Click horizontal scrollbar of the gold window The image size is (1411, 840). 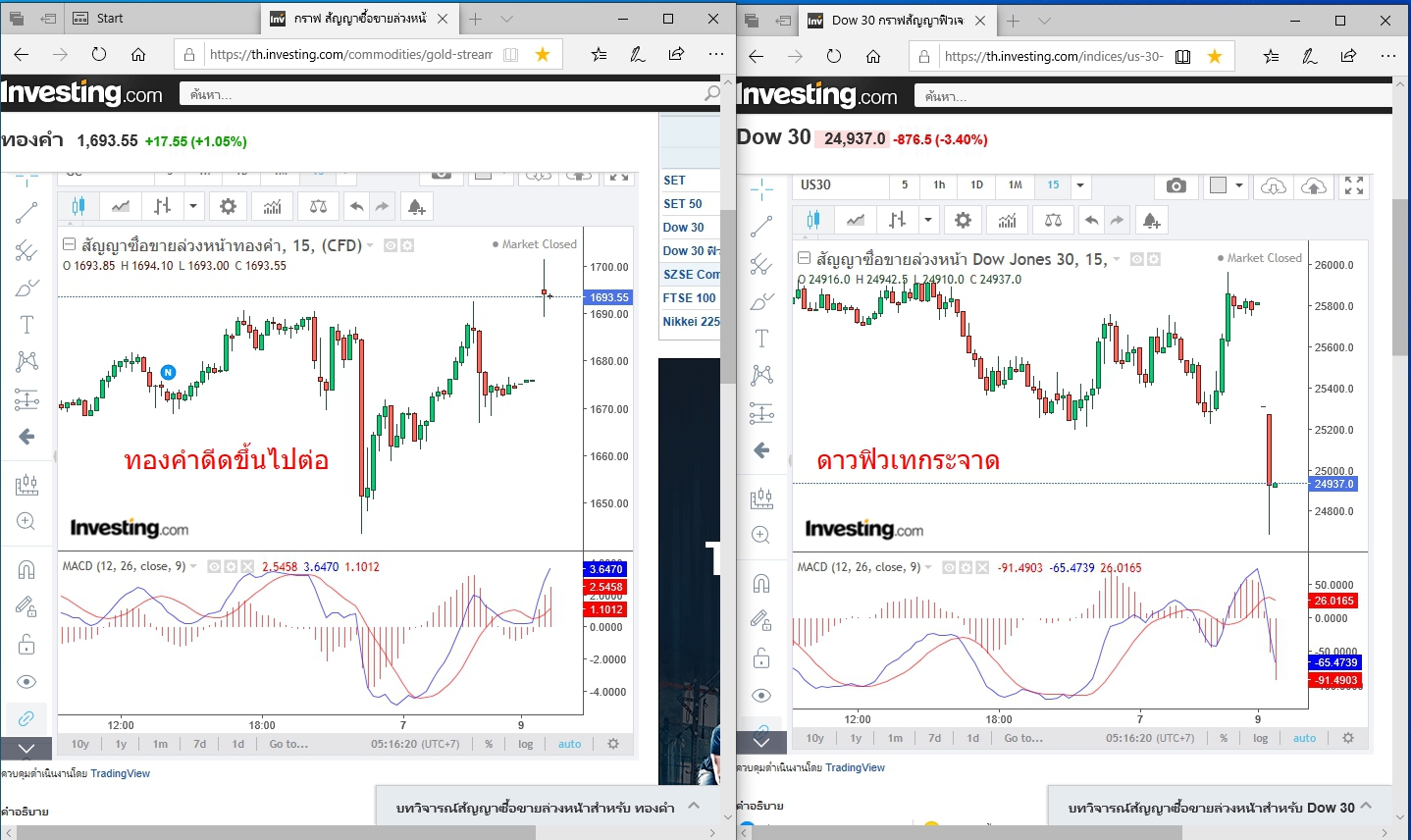pos(277,832)
